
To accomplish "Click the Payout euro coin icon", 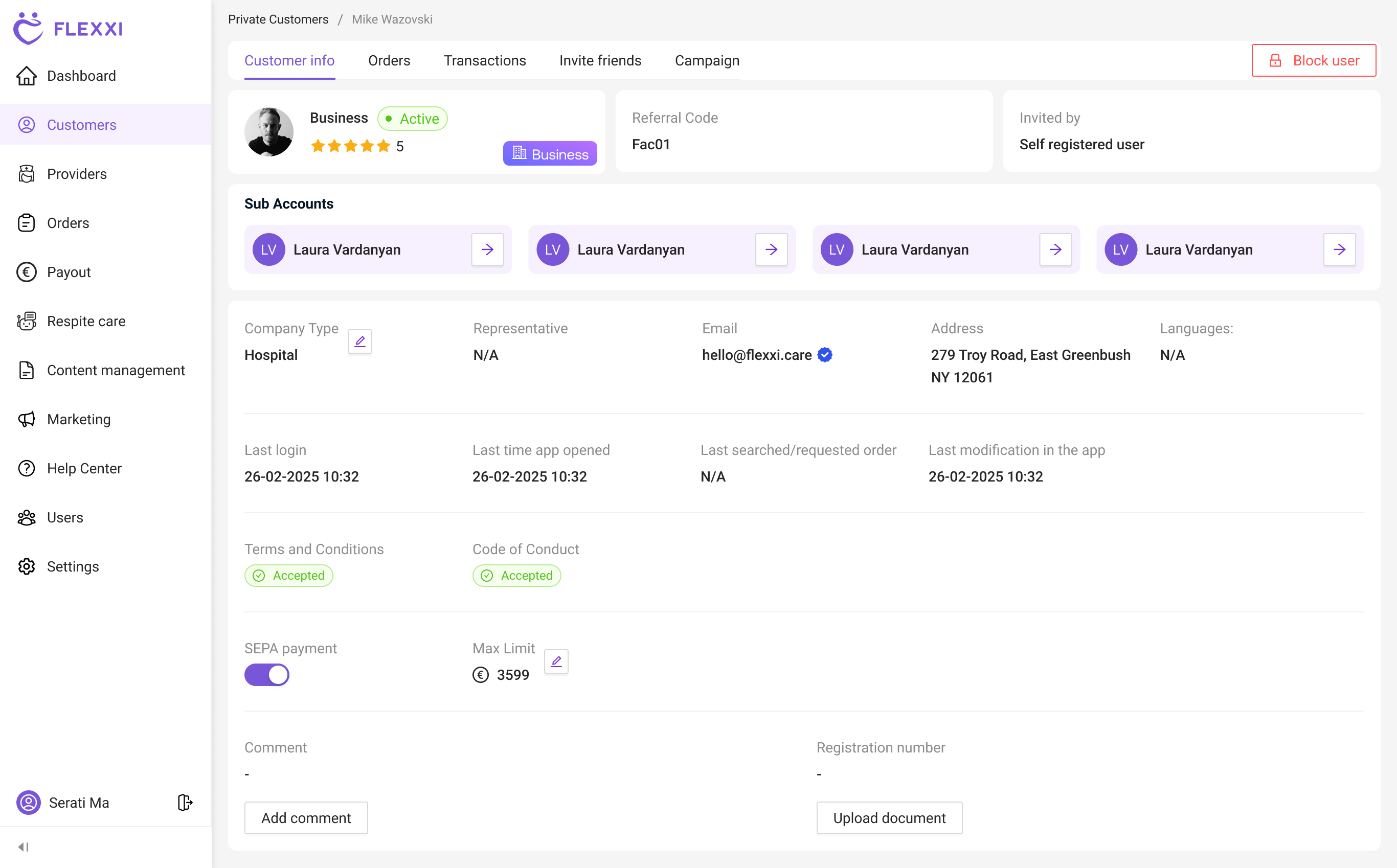I will pos(27,272).
